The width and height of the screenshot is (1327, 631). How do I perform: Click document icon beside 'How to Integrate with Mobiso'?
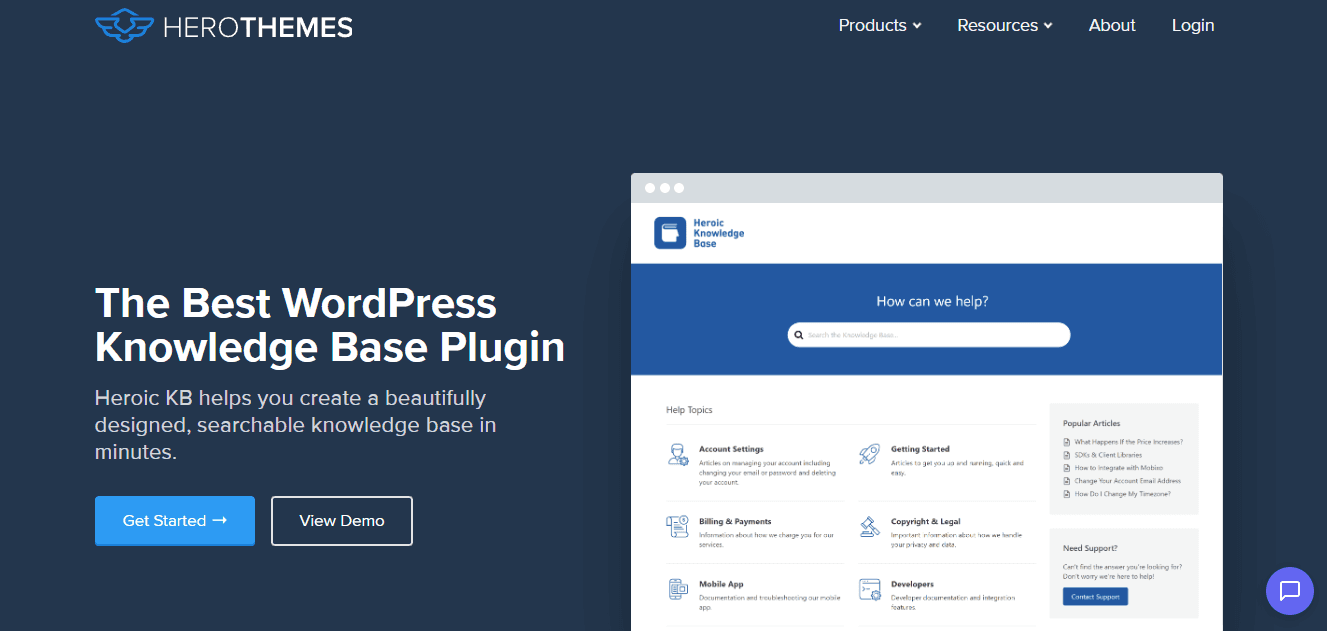pyautogui.click(x=1067, y=468)
